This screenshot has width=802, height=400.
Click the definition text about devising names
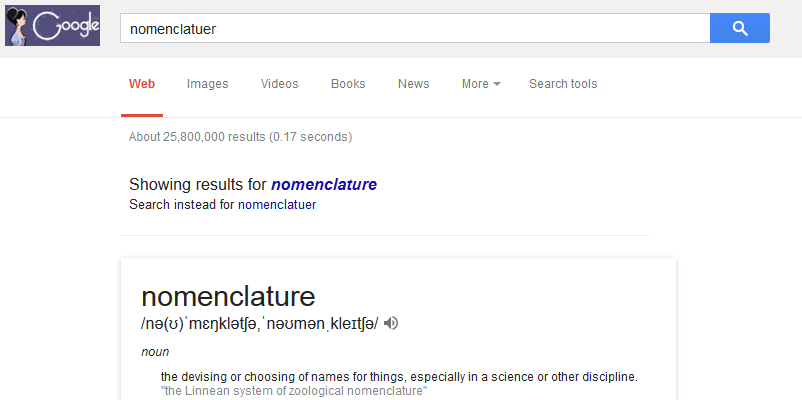(399, 377)
